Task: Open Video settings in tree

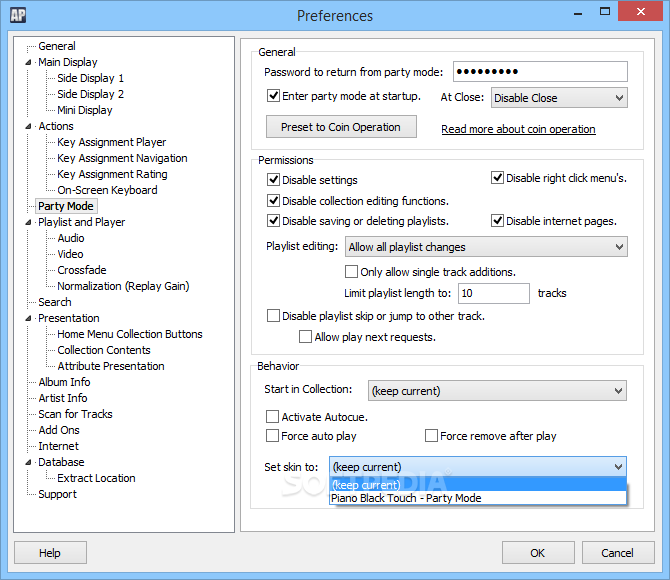Action: pyautogui.click(x=71, y=254)
